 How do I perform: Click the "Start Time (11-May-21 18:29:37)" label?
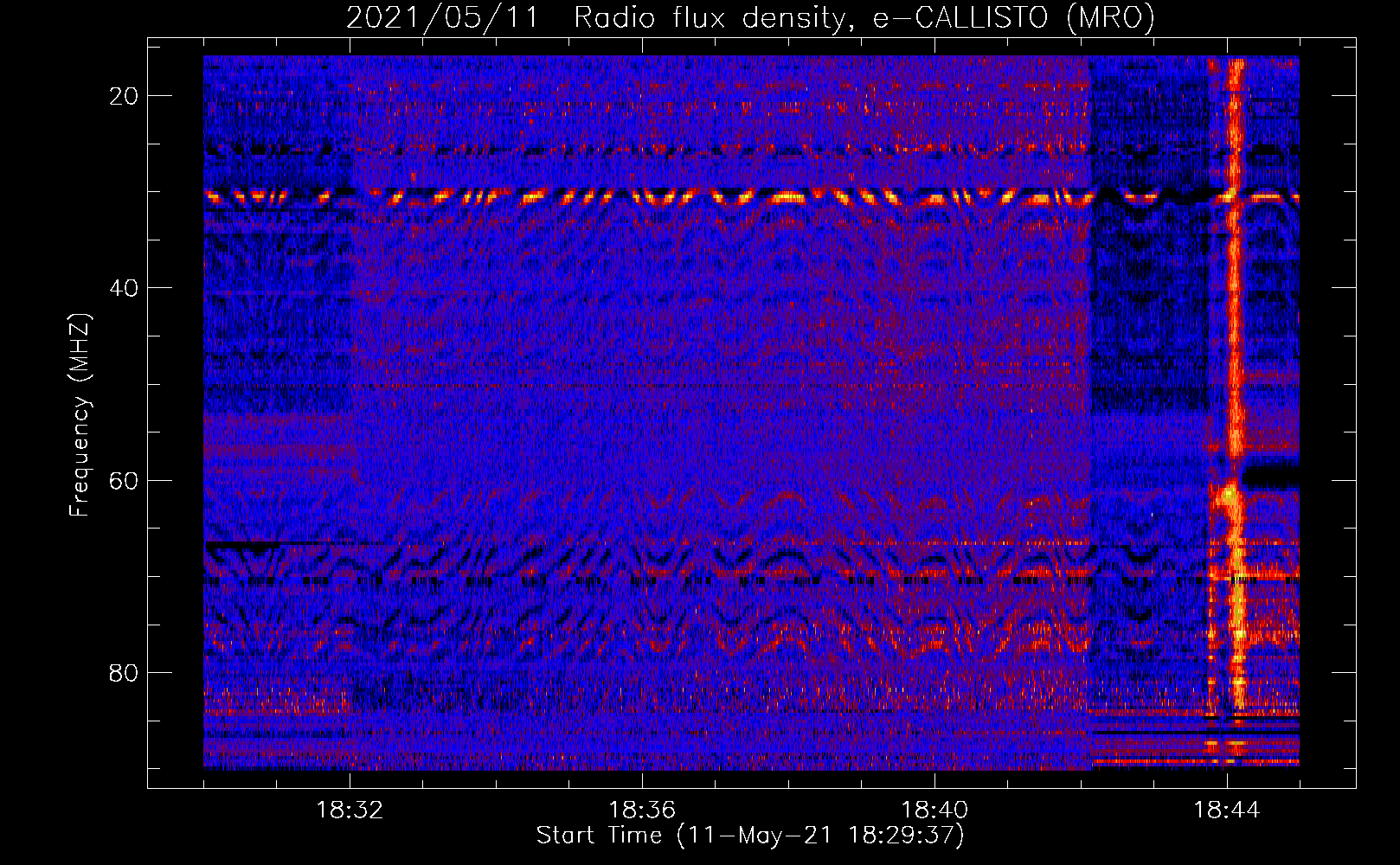coord(750,836)
